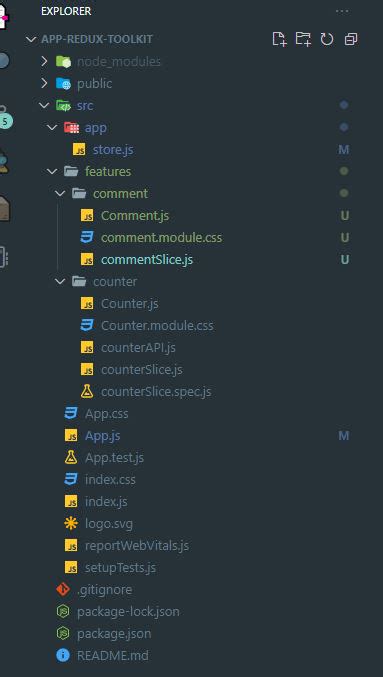Click the CSS icon beside App.css
Image resolution: width=383 pixels, height=677 pixels.
(71, 414)
